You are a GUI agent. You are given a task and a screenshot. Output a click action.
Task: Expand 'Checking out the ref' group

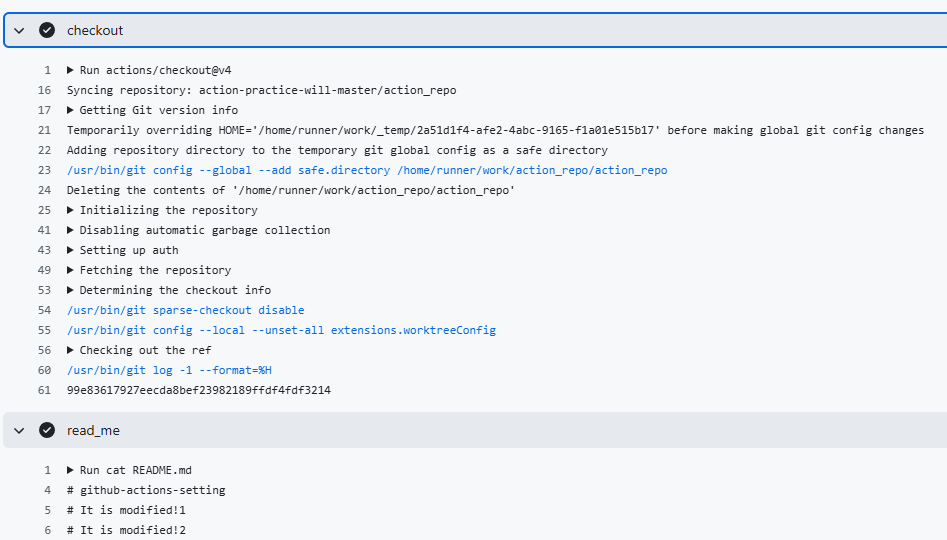tap(71, 350)
